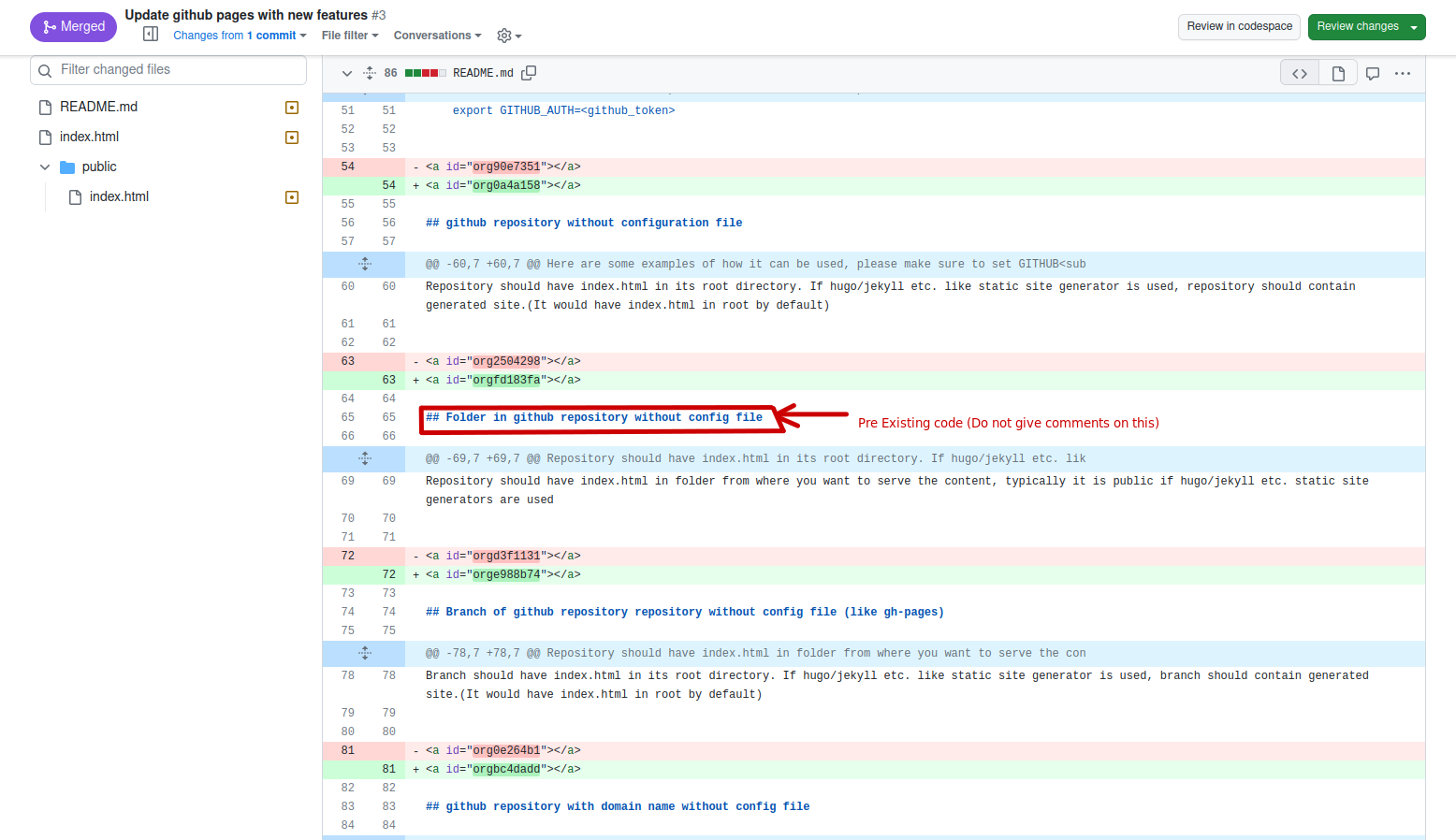Click Review in codespace button
Viewport: 1456px width, 840px height.
click(1239, 26)
